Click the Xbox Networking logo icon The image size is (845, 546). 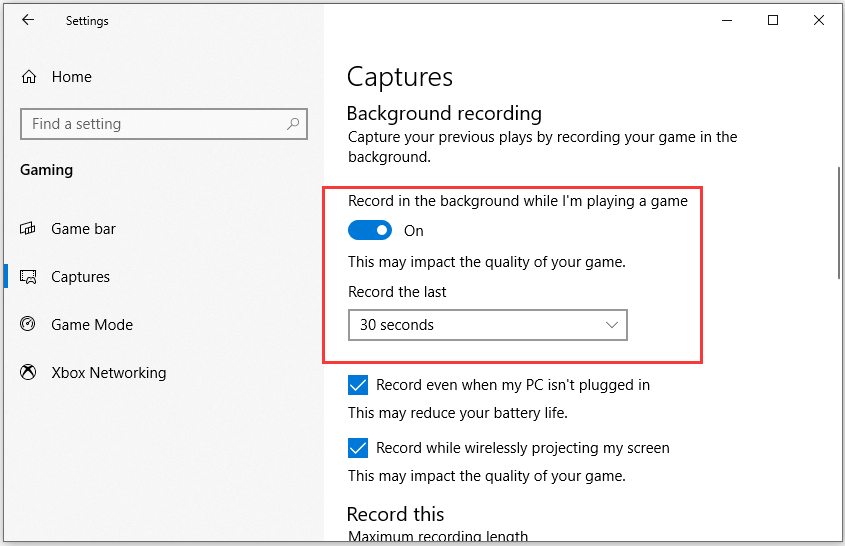click(x=28, y=372)
